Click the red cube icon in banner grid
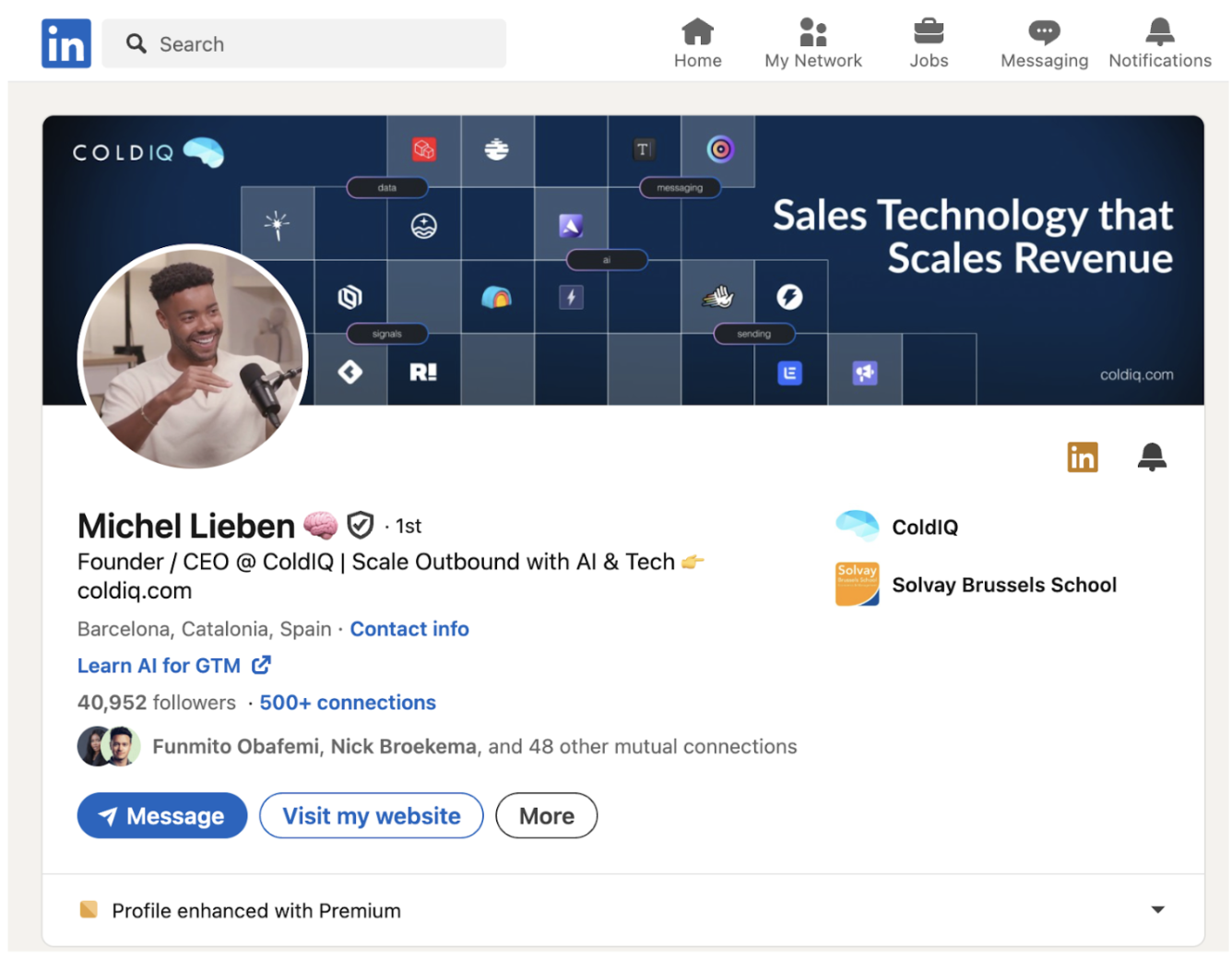Viewport: 1232px width, 959px height. tap(424, 149)
